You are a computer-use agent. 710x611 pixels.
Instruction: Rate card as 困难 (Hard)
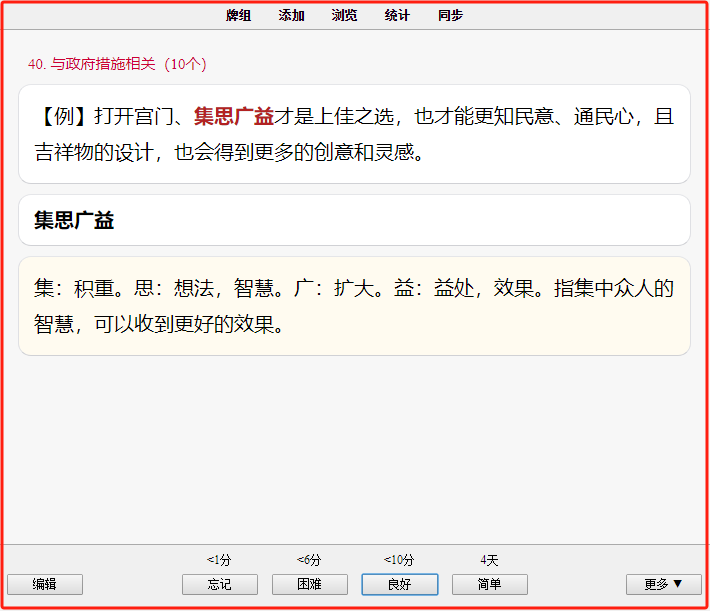click(310, 584)
